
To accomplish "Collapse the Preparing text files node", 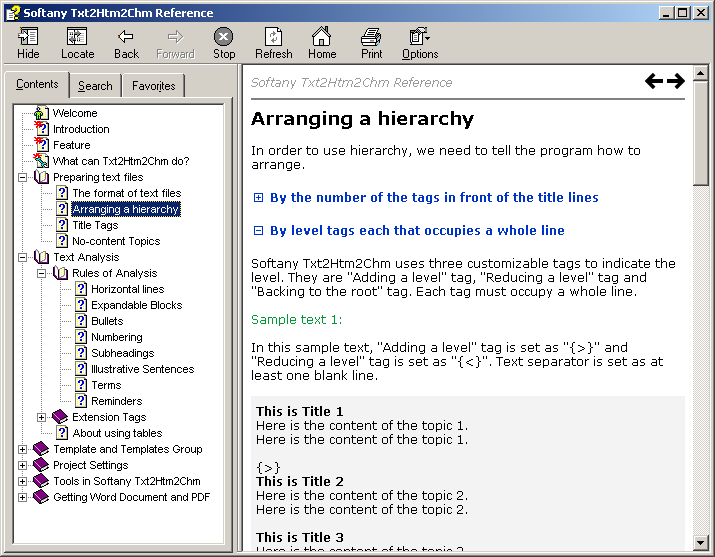I will tap(22, 177).
